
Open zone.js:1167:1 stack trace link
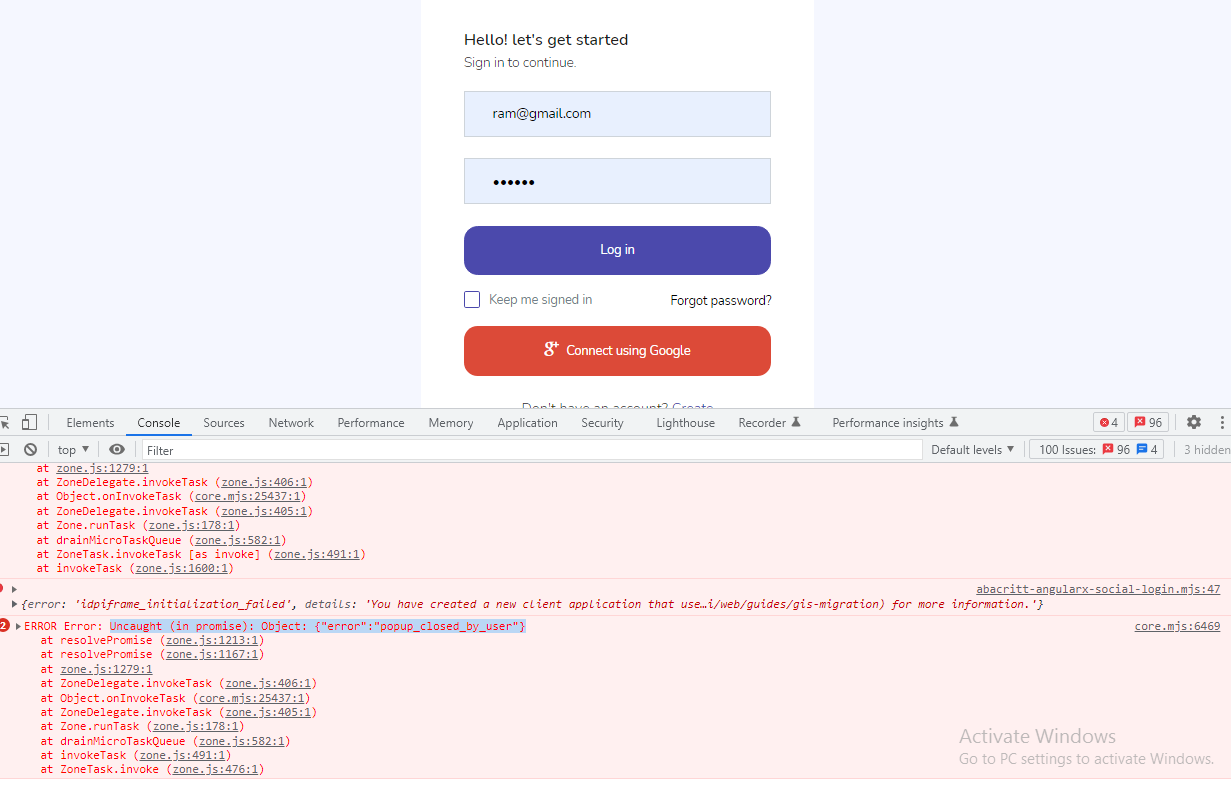pyautogui.click(x=212, y=655)
